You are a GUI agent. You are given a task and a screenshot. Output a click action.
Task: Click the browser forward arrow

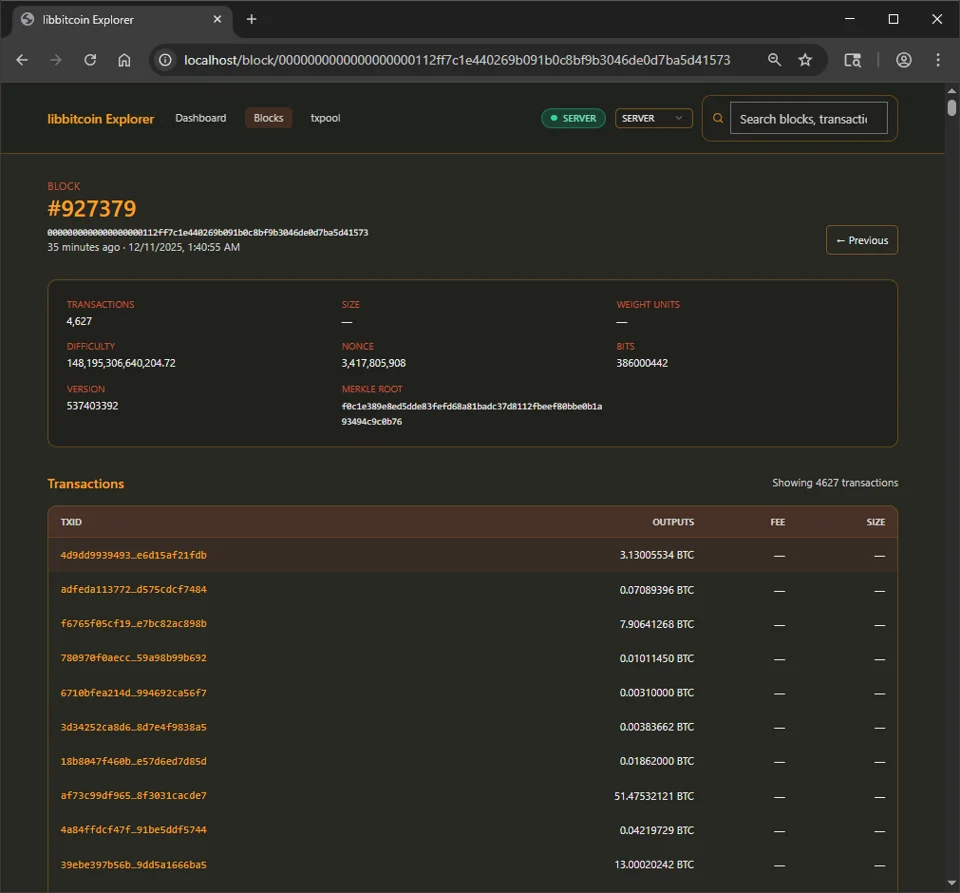(56, 60)
